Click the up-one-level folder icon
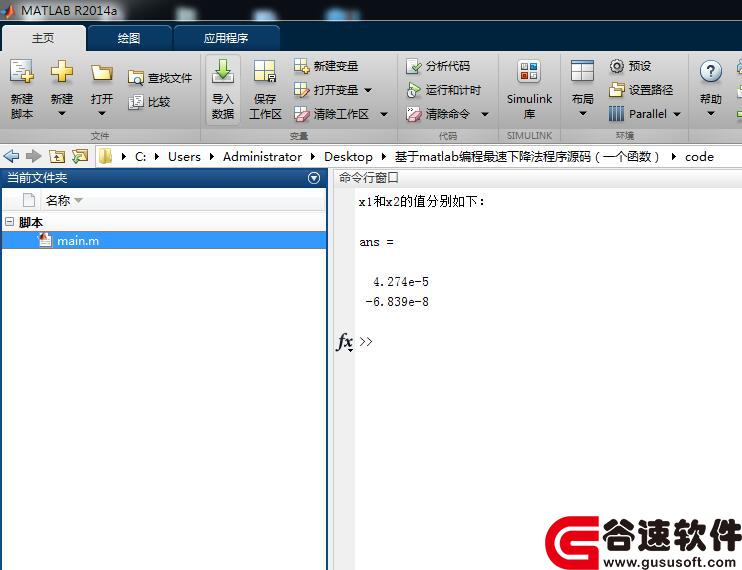The height and width of the screenshot is (570, 742). tap(57, 156)
